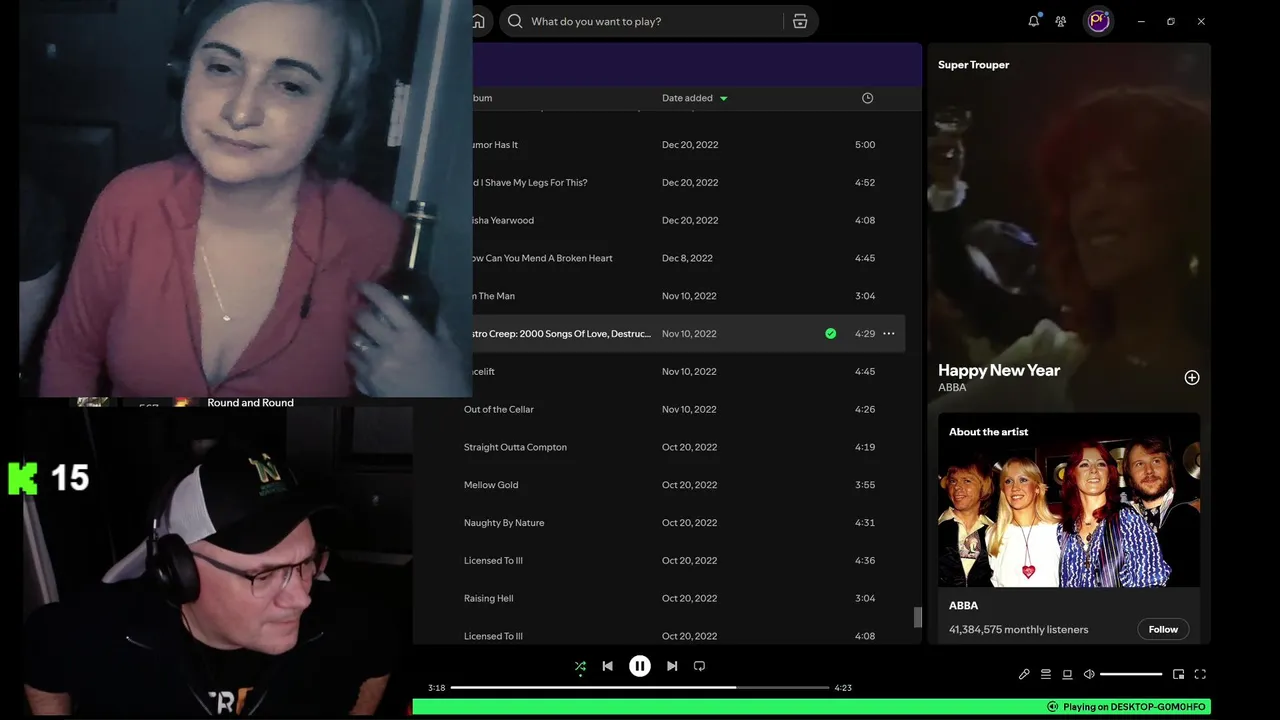Go to Spotify Home icon
Viewport: 1280px width, 720px height.
pos(479,21)
